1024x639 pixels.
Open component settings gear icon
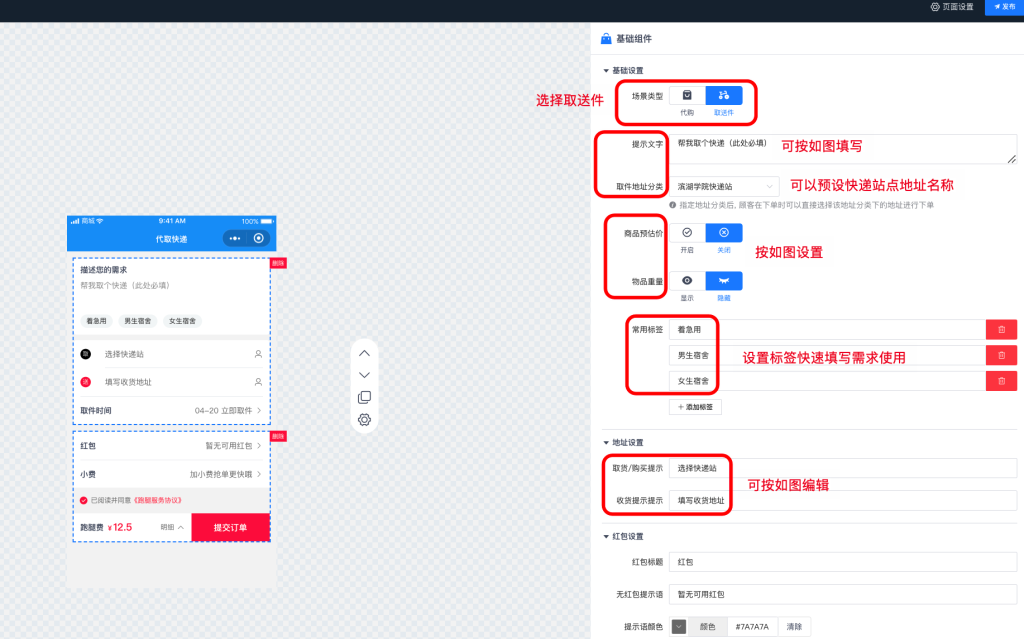[364, 420]
